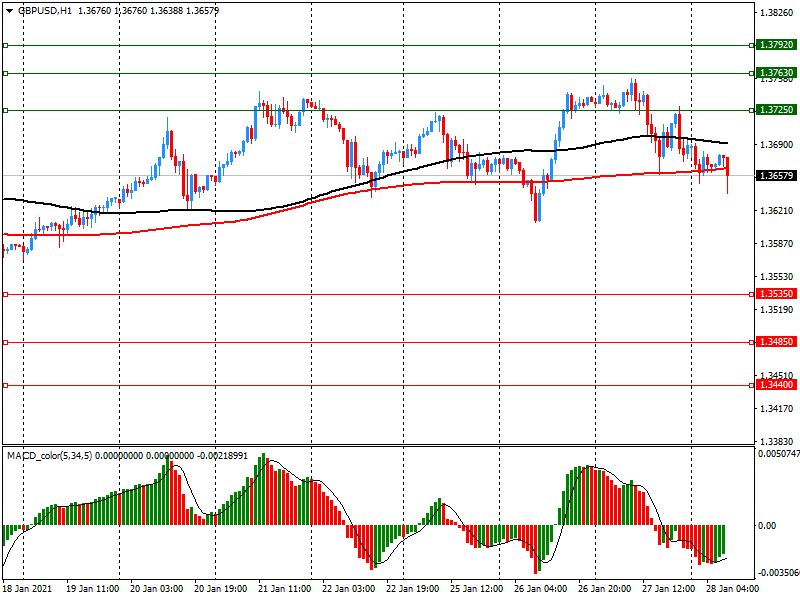Select the green 1.37920 price label

coord(776,45)
